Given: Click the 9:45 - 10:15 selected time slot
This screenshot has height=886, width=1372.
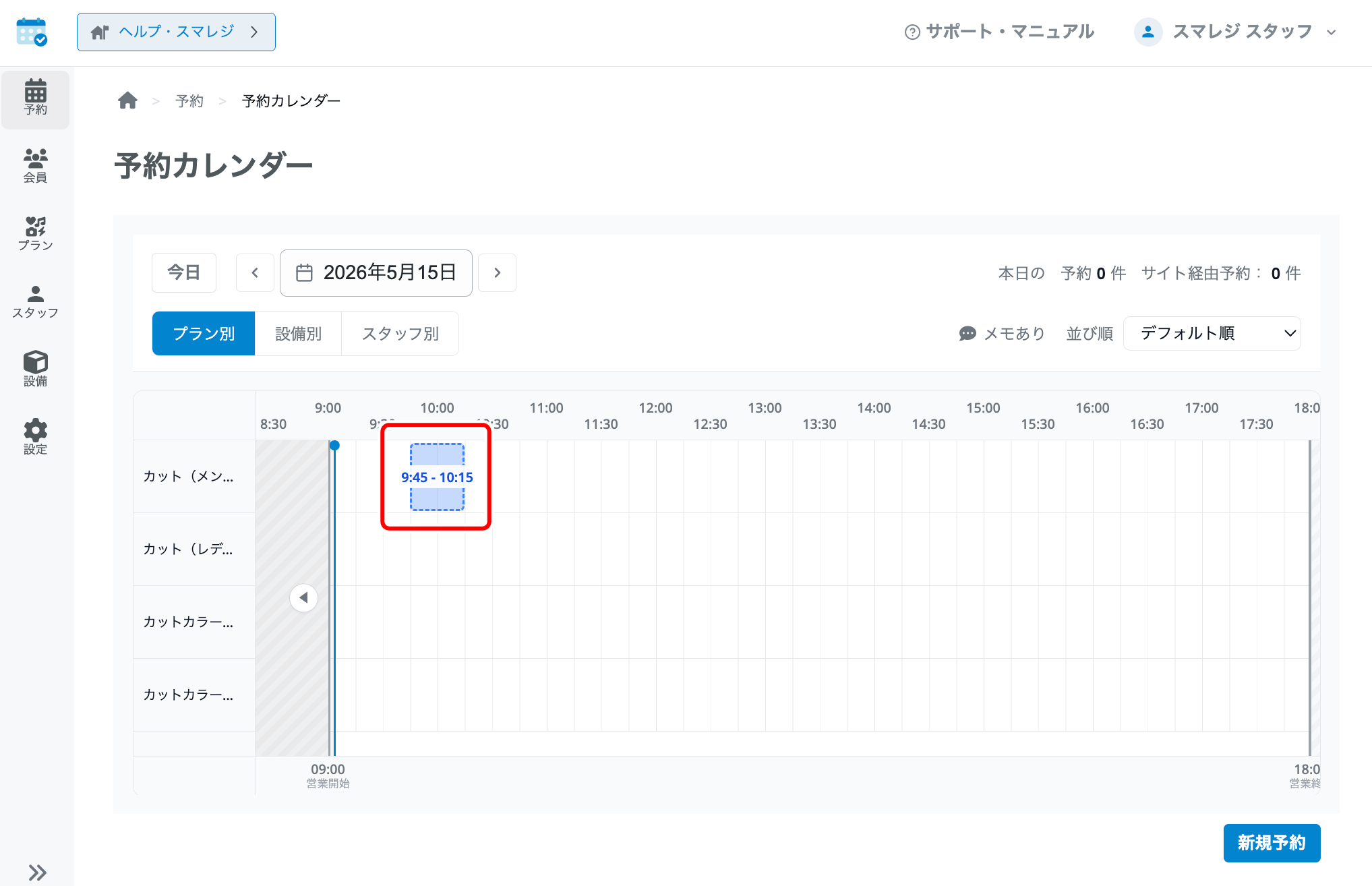Looking at the screenshot, I should [437, 477].
